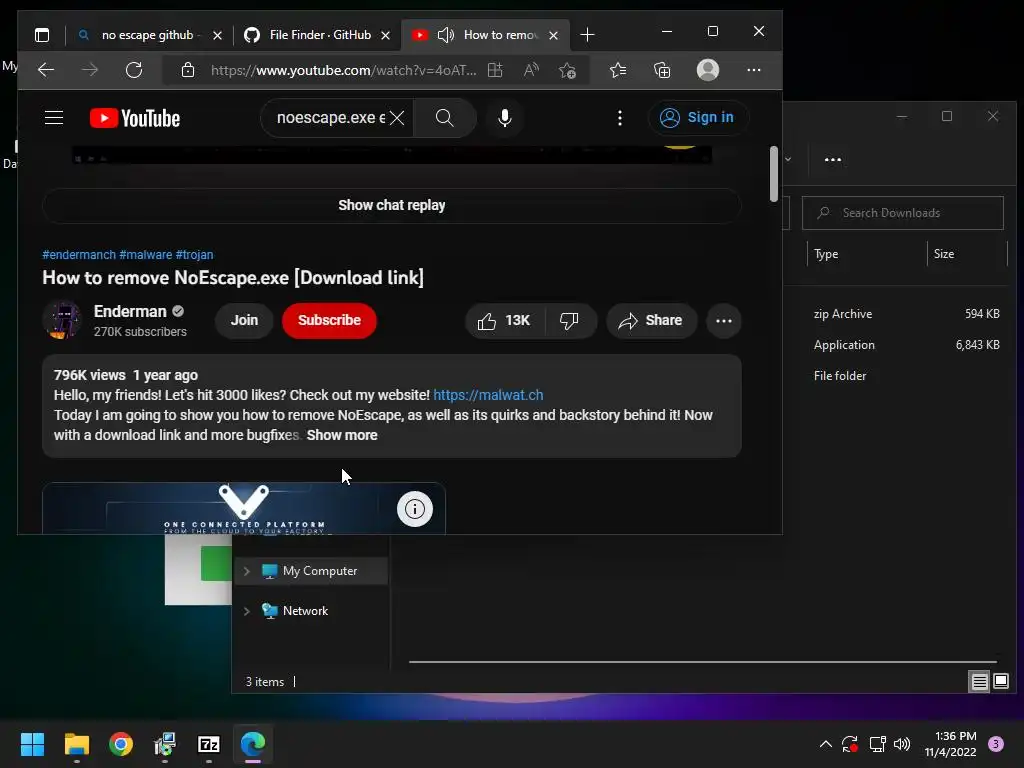Dislike the video
This screenshot has width=1024, height=768.
pyautogui.click(x=569, y=321)
